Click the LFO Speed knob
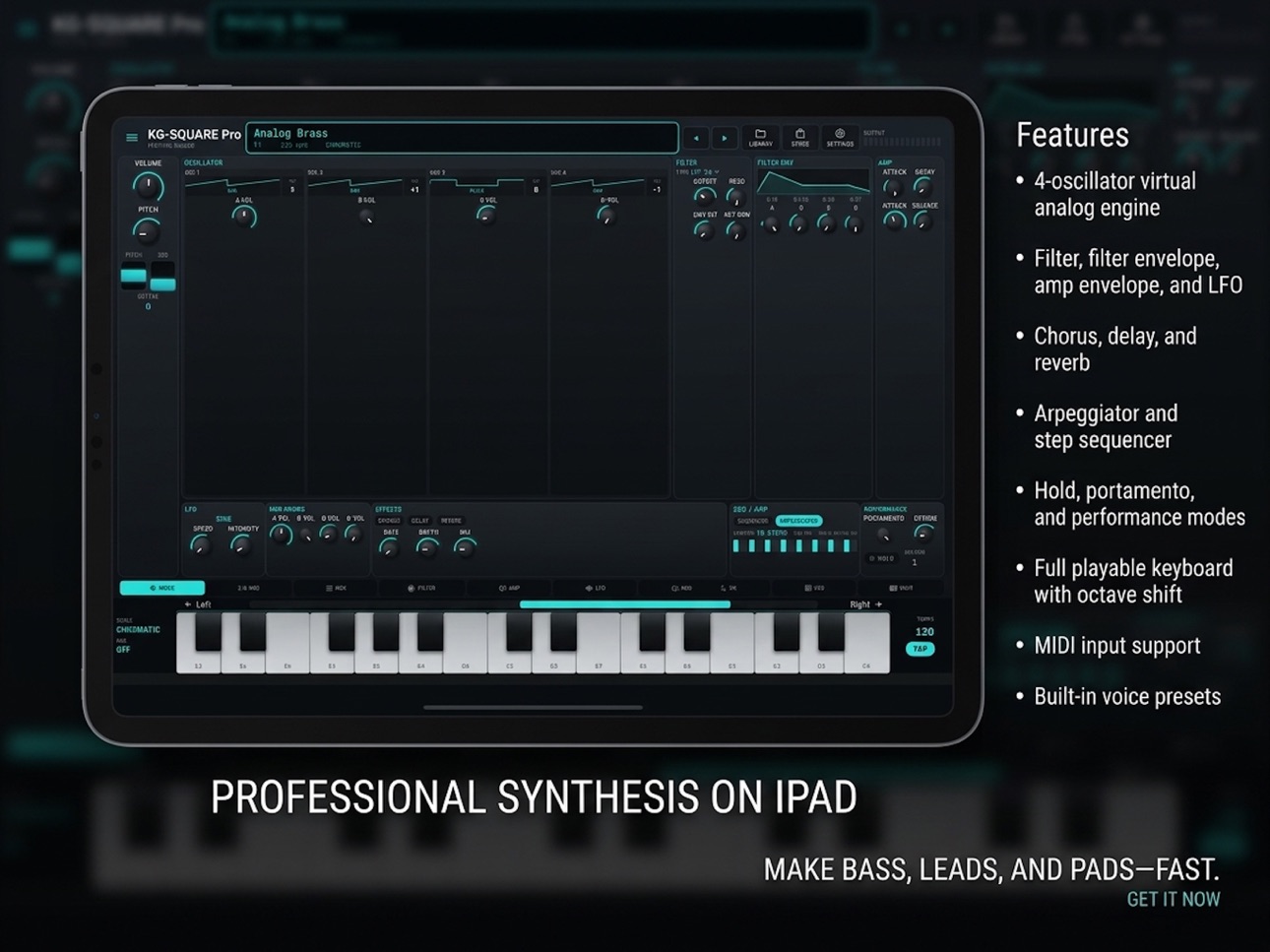1270x952 pixels. click(x=202, y=544)
